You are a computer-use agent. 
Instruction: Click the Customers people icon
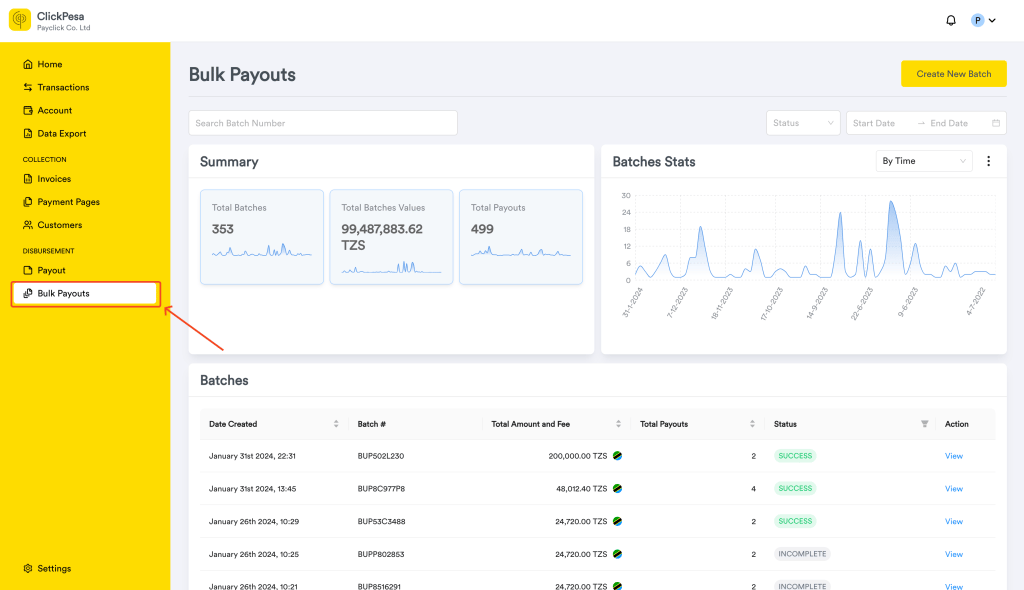27,225
